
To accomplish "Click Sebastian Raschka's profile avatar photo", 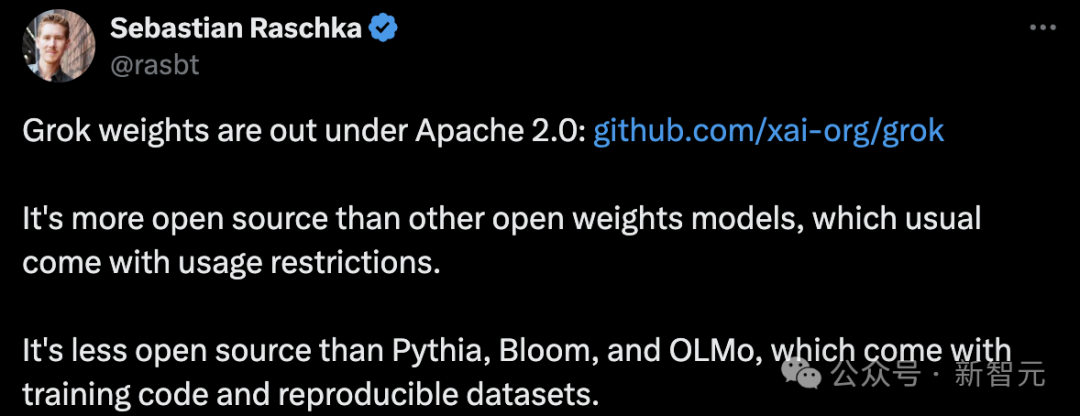I will 58,48.
